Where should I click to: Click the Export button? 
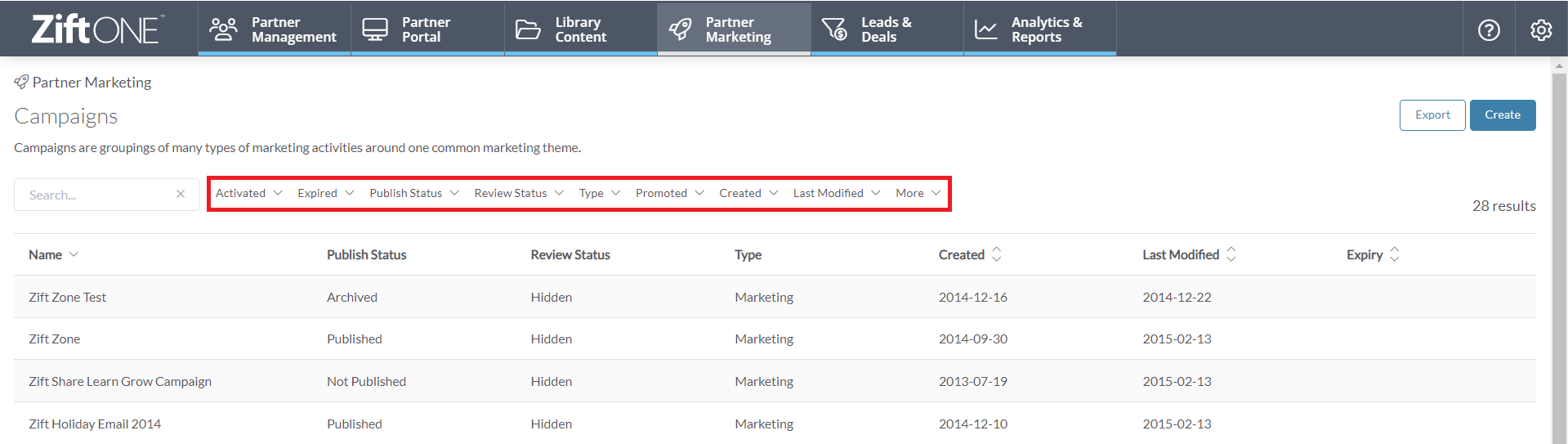point(1432,115)
